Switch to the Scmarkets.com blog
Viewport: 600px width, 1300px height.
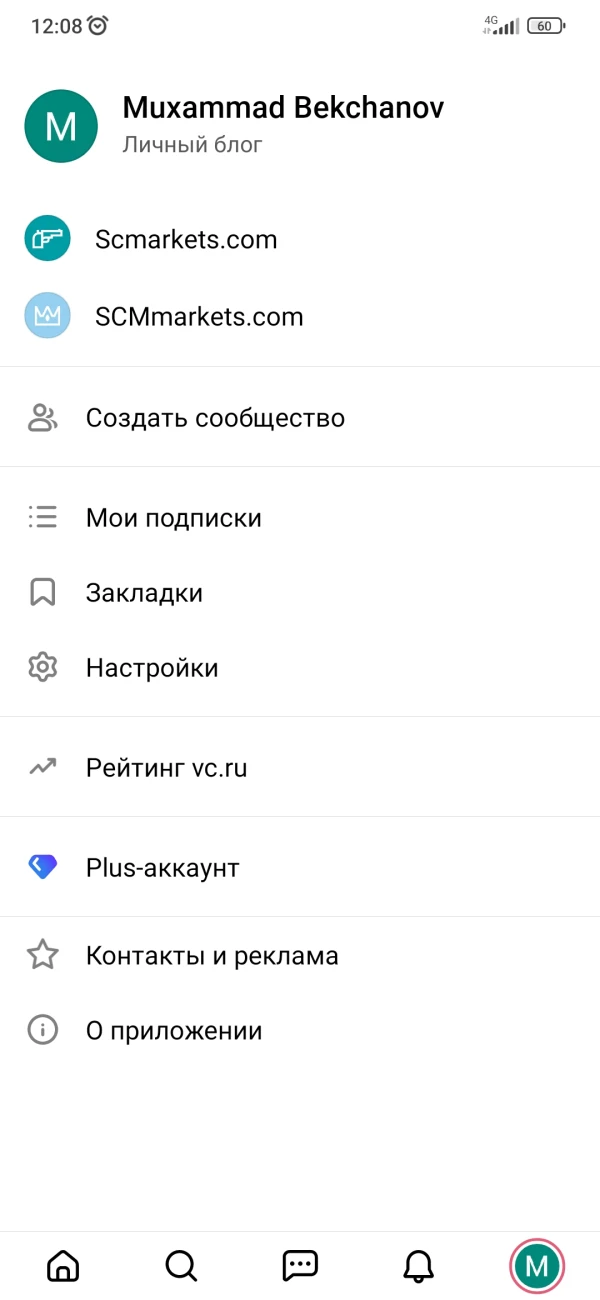pos(186,240)
